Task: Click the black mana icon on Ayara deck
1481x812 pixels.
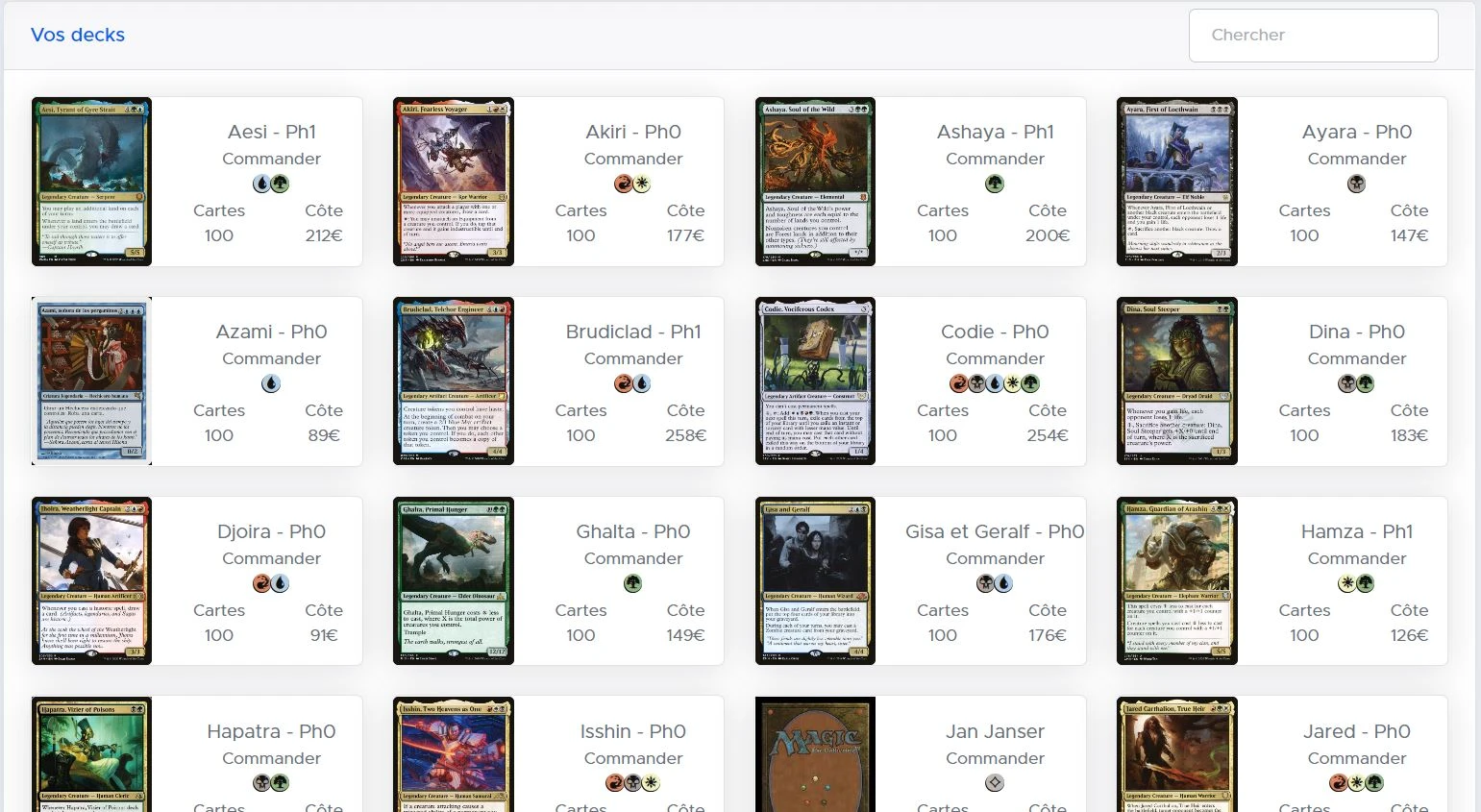Action: 1356,184
